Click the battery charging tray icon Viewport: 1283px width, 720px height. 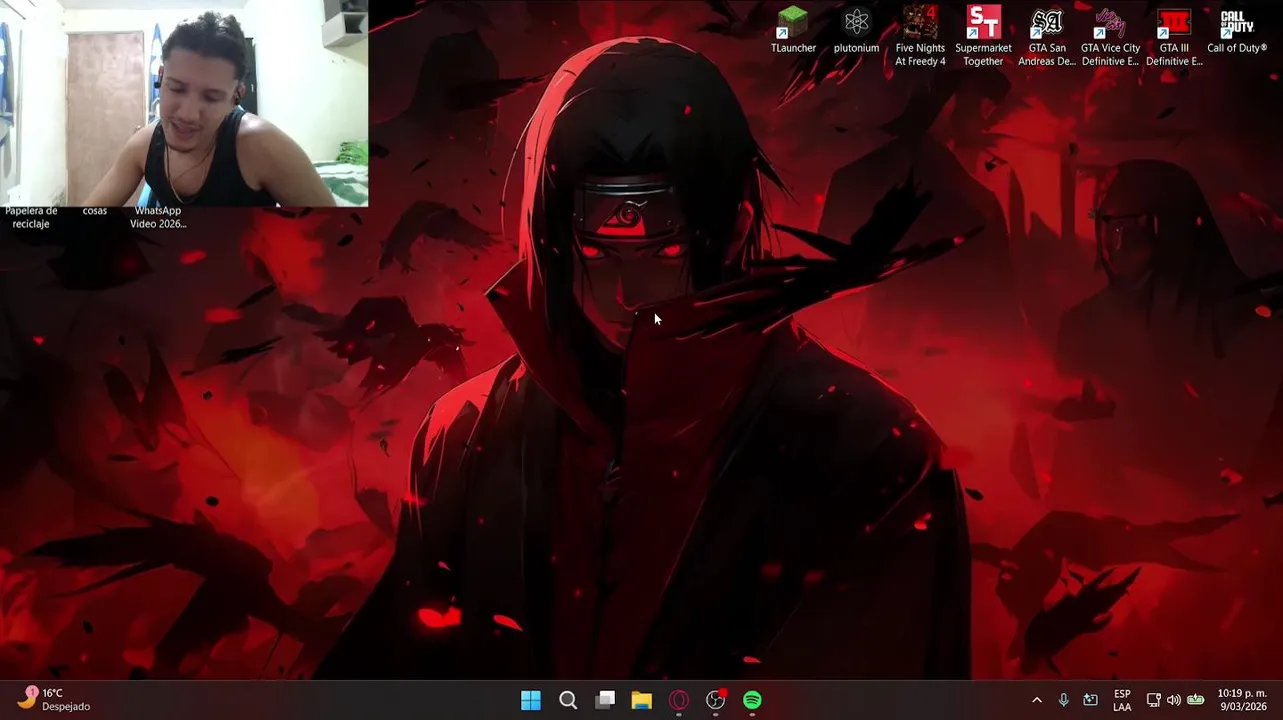point(1195,700)
